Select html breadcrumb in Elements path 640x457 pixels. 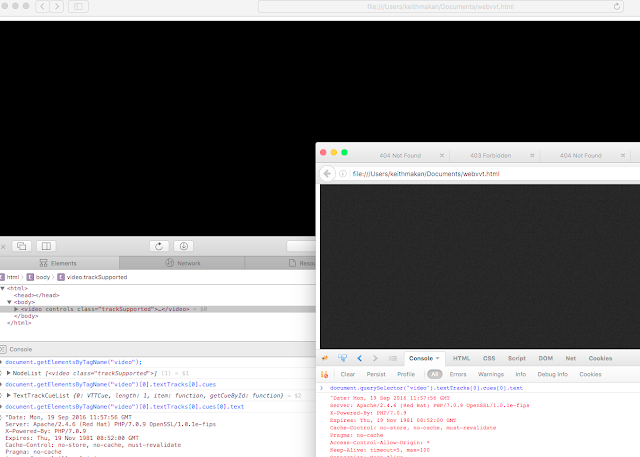10,277
